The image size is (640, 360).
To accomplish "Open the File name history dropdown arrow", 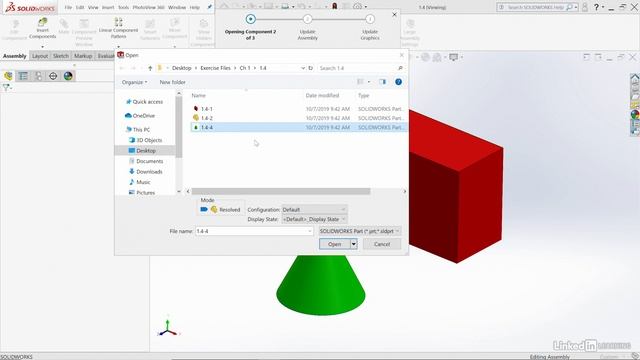I will coord(310,231).
